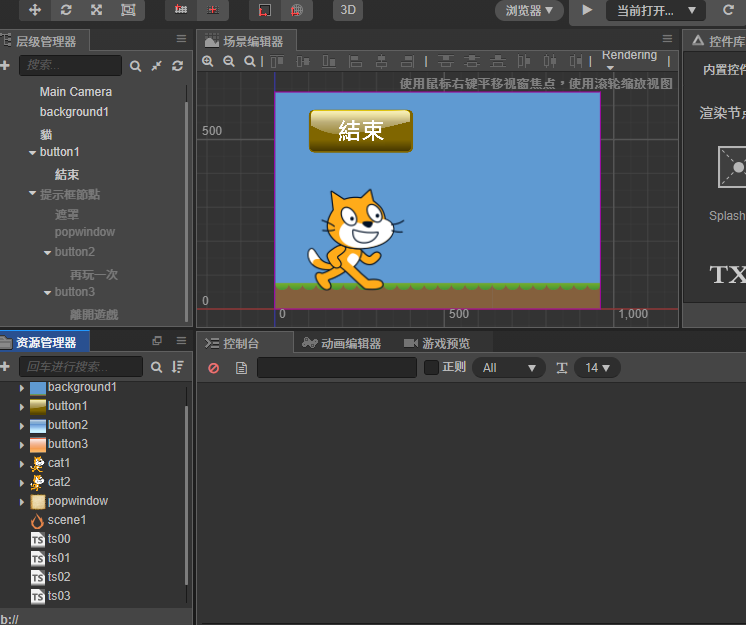Screen dimensions: 746x625
Task: Select the 貓 node in hierarchy
Action: click(46, 134)
